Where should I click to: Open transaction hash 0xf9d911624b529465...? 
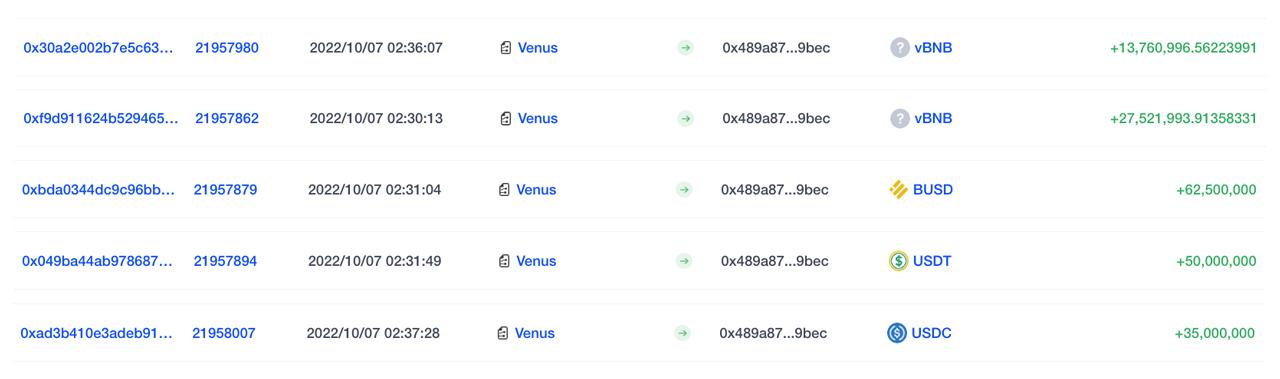tap(101, 118)
